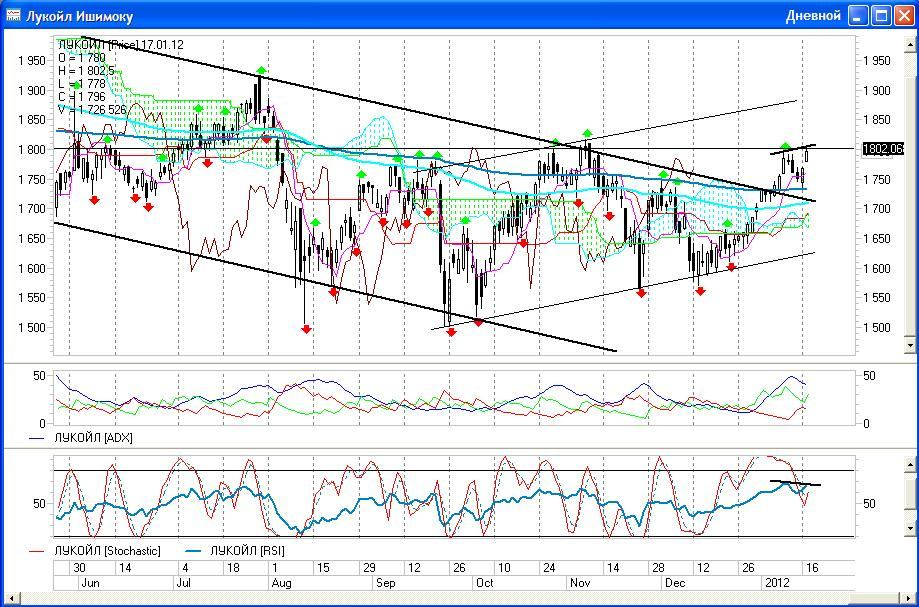Screen dimensions: 919x607
Task: Close the Лукойл Ишимоку chart window
Action: pos(904,16)
